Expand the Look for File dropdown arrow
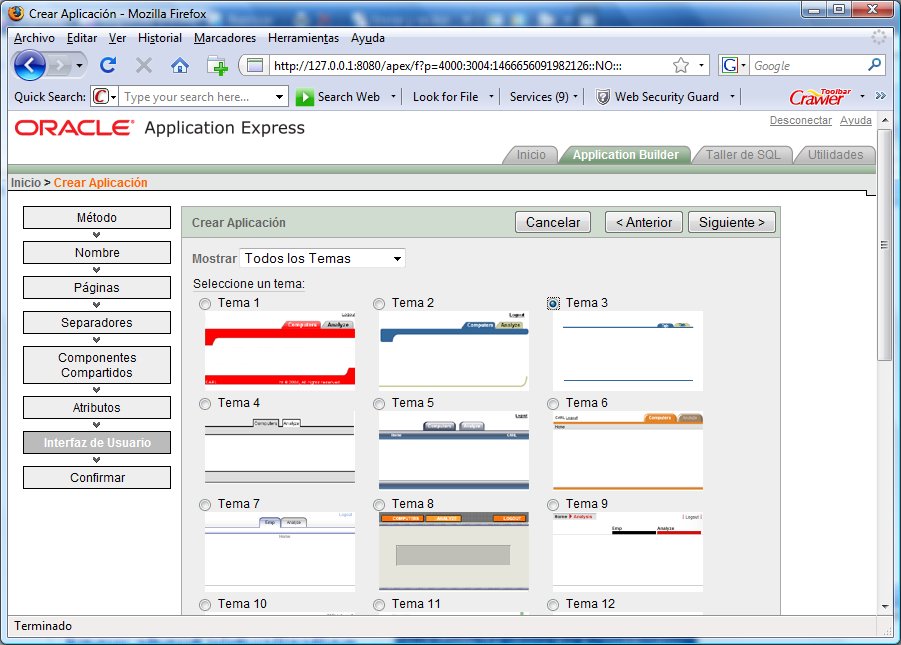Image resolution: width=901 pixels, height=645 pixels. [x=491, y=97]
